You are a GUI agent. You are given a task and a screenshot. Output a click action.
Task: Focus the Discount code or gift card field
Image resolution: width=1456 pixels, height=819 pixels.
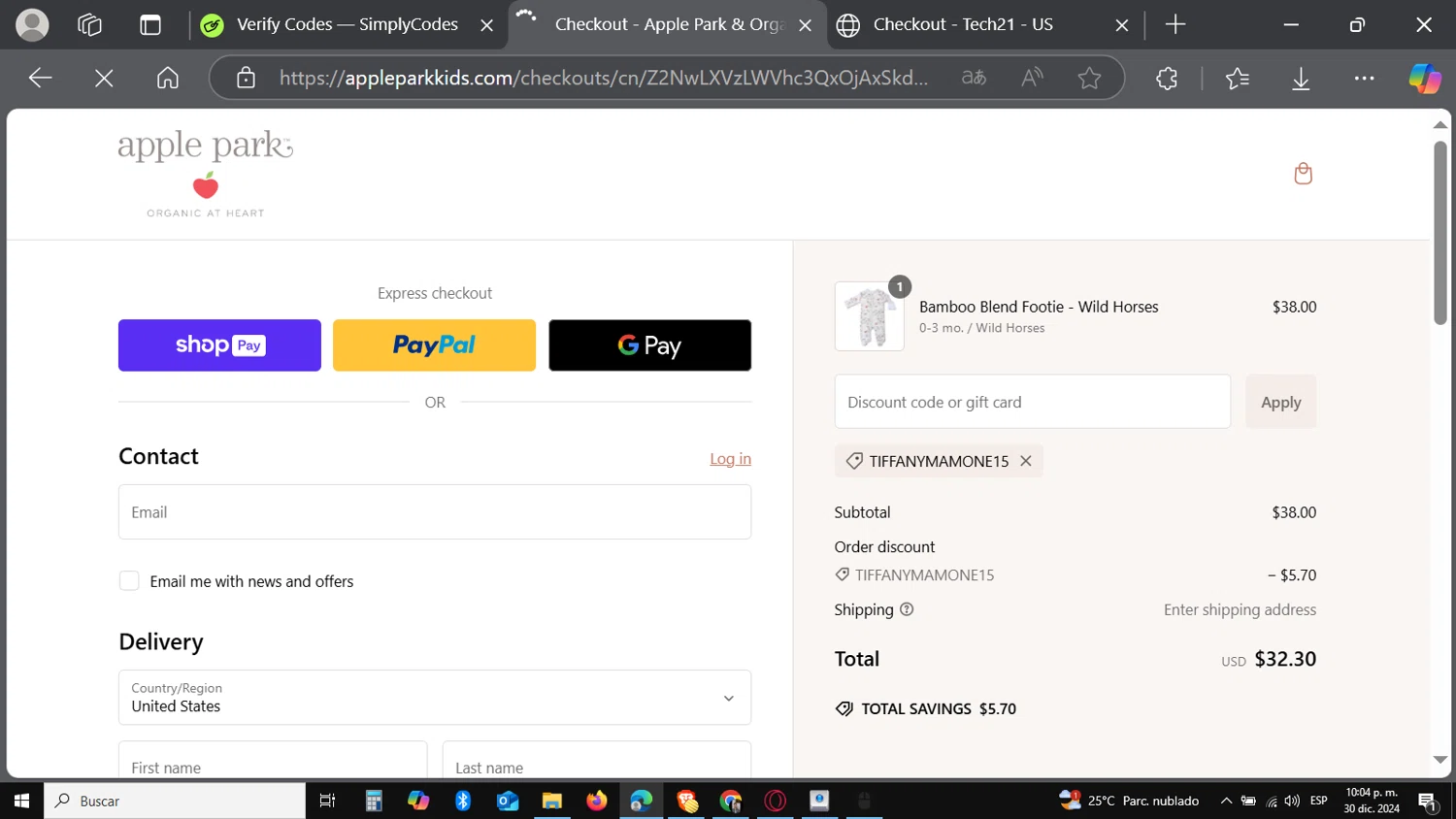pos(1033,402)
